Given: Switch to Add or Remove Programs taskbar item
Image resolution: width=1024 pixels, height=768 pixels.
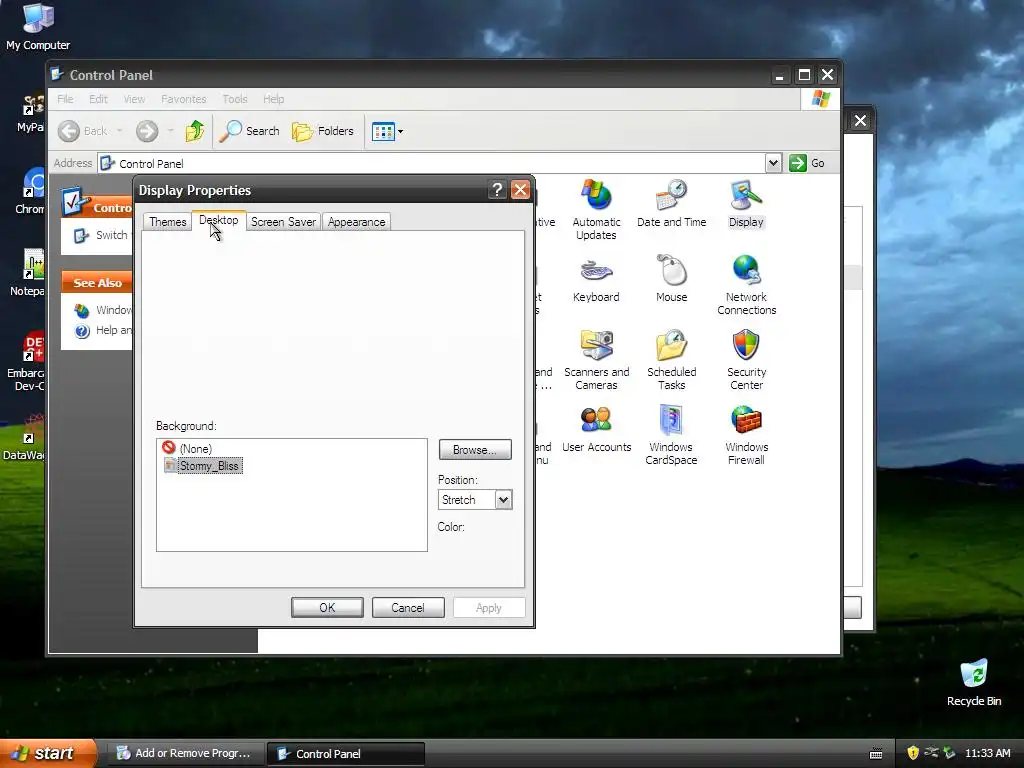Looking at the screenshot, I should click(185, 754).
